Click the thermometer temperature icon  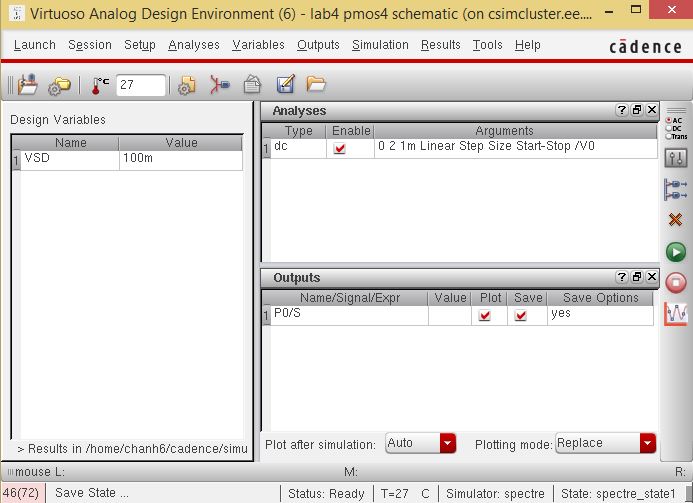click(x=100, y=85)
